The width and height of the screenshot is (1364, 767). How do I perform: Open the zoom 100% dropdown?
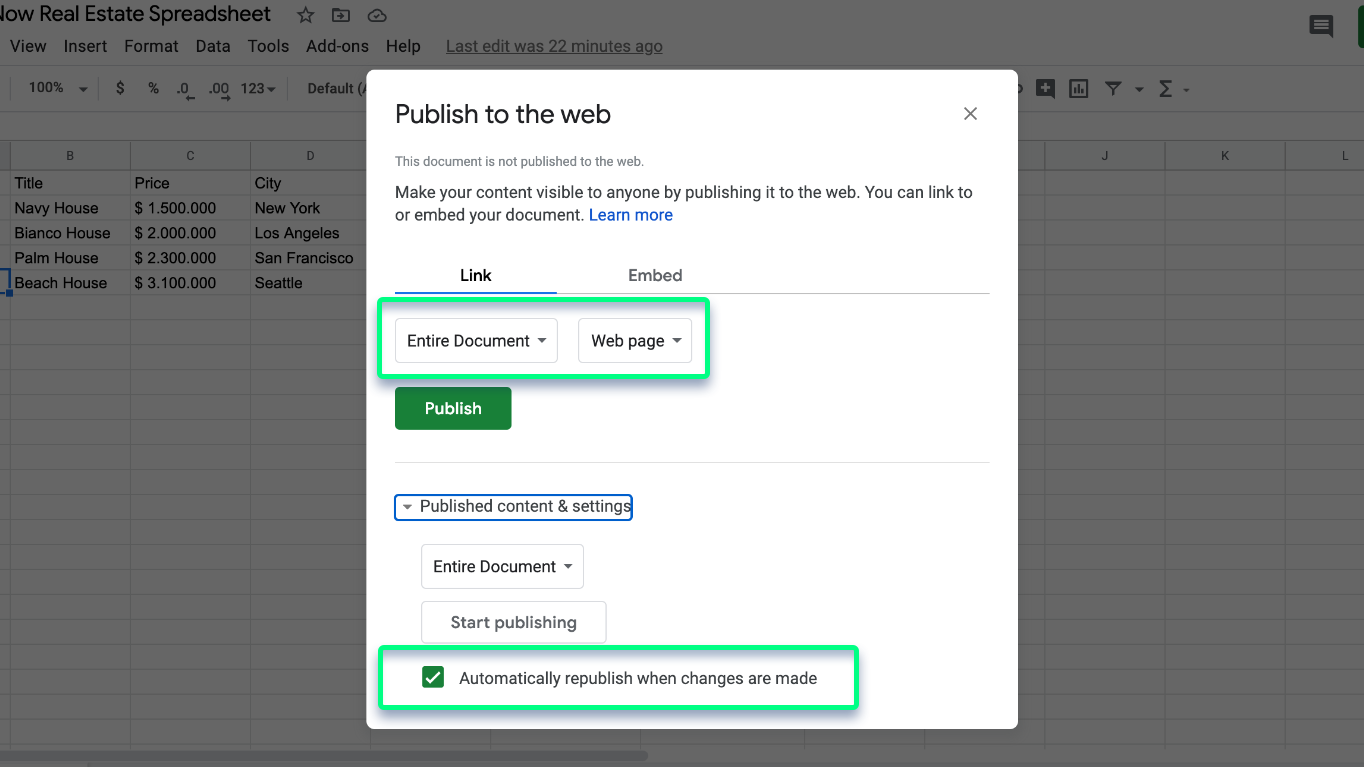[x=58, y=88]
